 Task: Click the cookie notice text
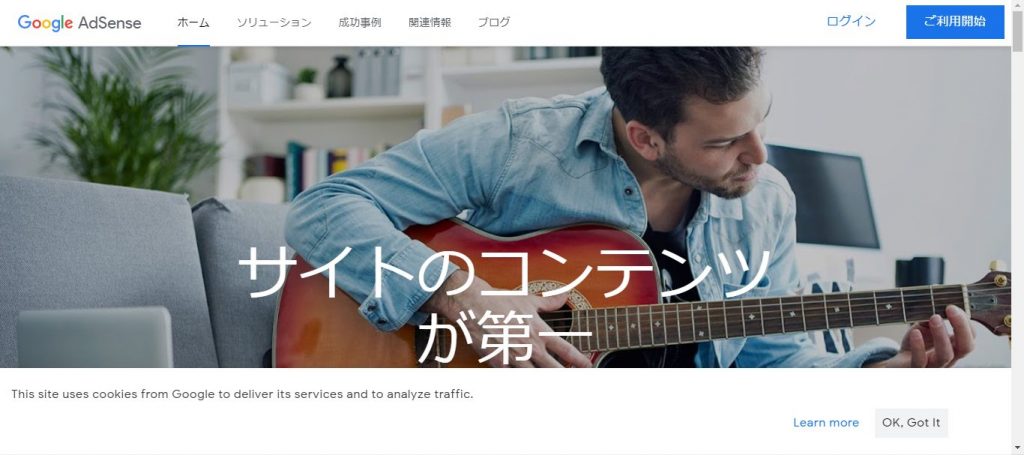tap(242, 394)
